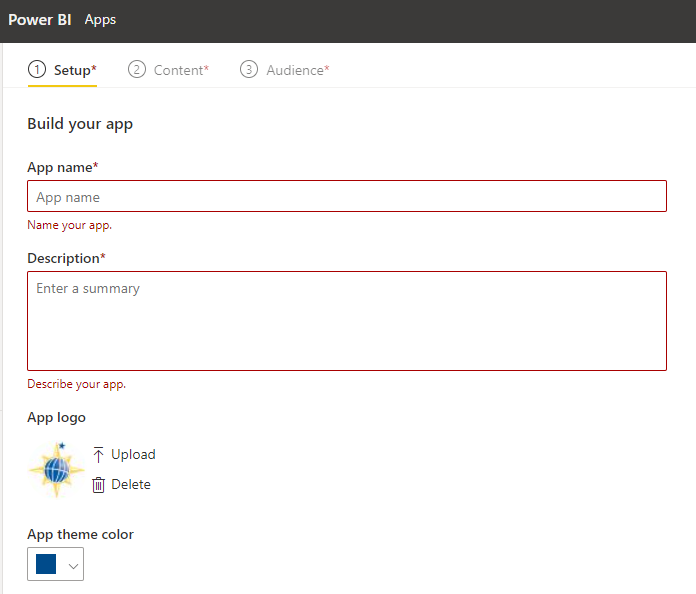
Task: Click the 'Name your app.' error message
Action: click(x=70, y=225)
